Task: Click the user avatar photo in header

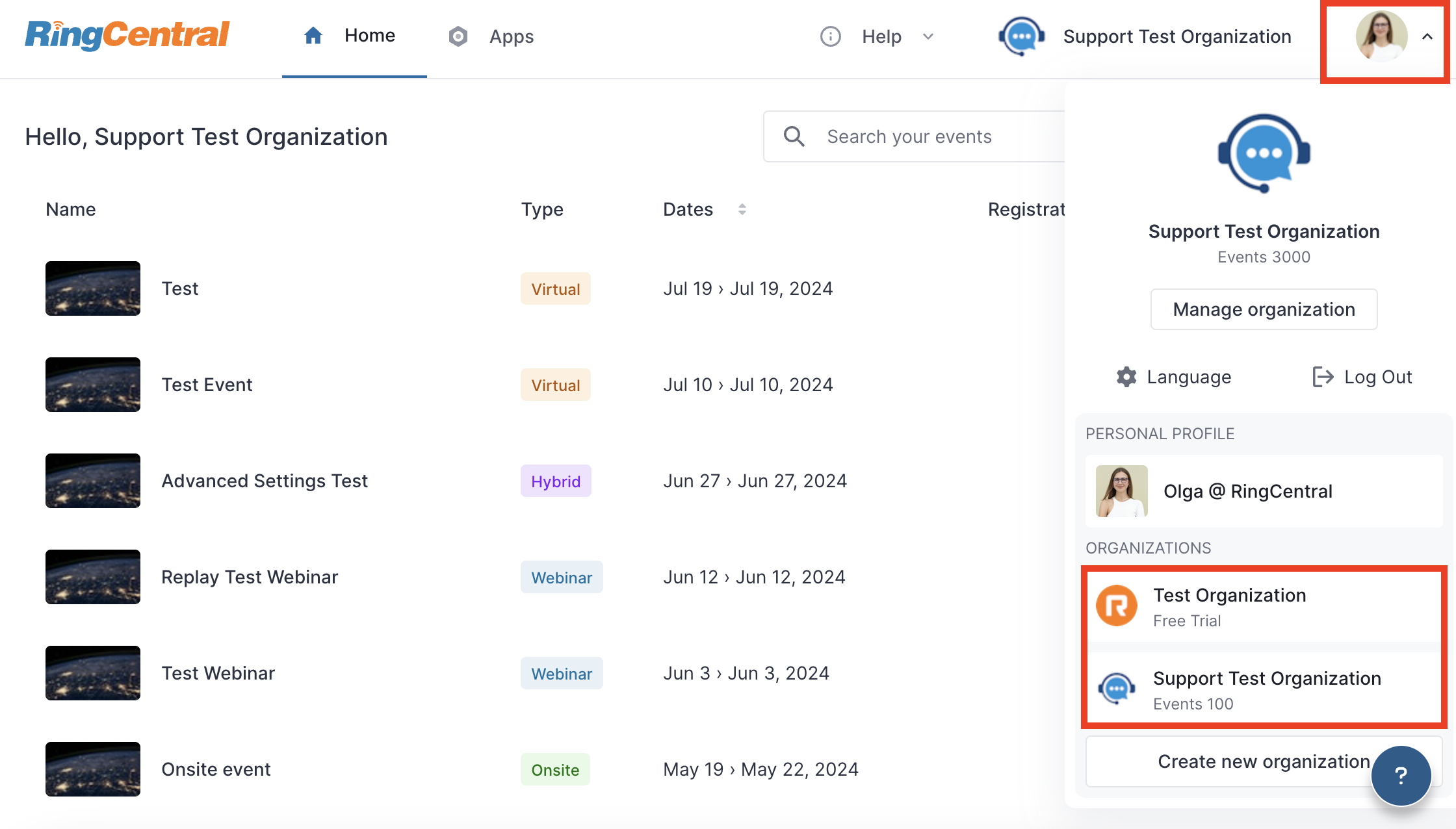Action: point(1382,36)
